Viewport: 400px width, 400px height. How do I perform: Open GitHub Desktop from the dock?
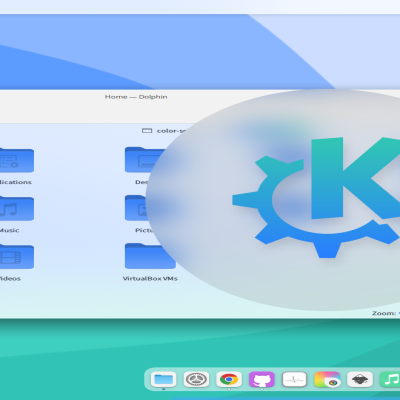(262, 379)
